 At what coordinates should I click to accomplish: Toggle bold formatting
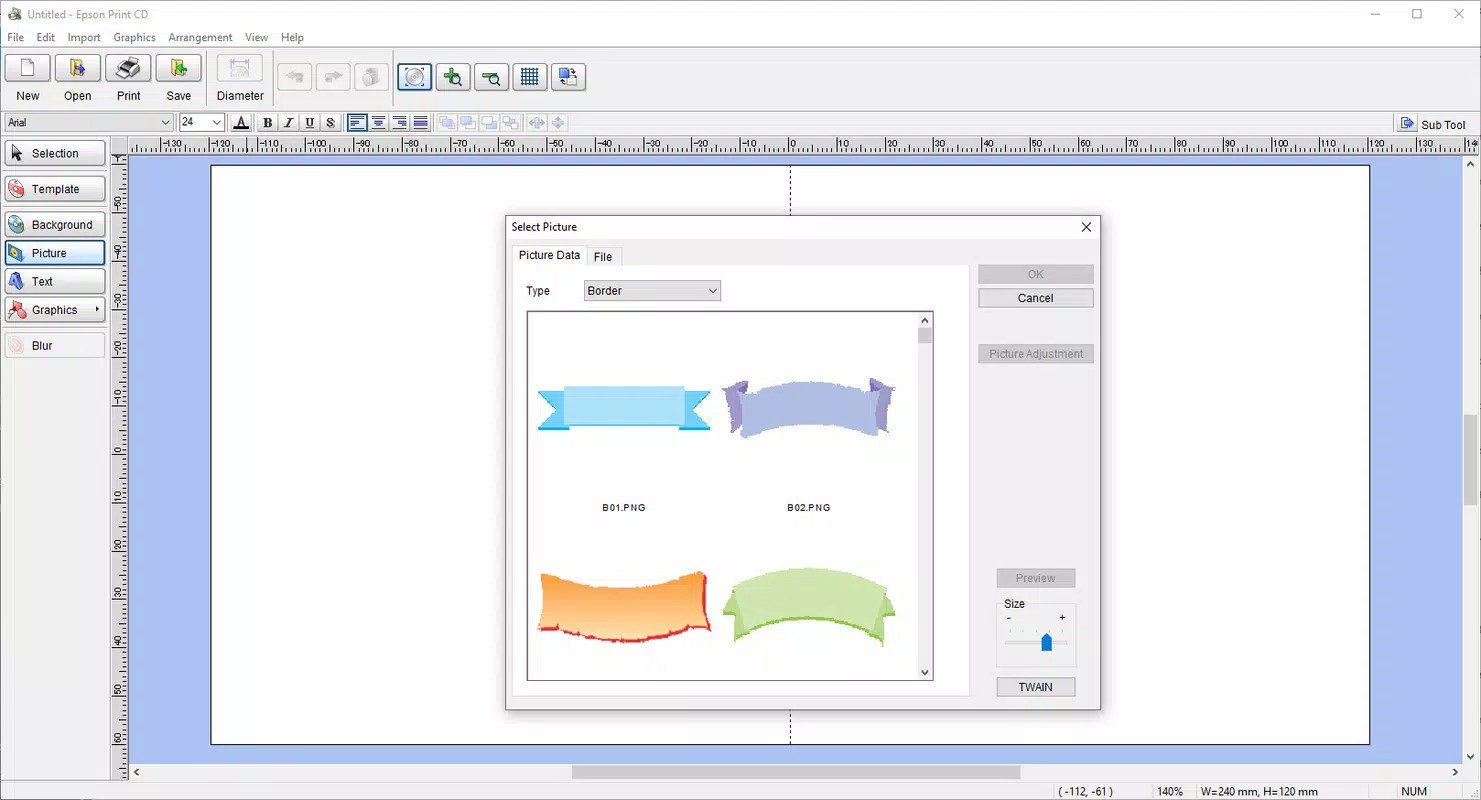[x=268, y=123]
